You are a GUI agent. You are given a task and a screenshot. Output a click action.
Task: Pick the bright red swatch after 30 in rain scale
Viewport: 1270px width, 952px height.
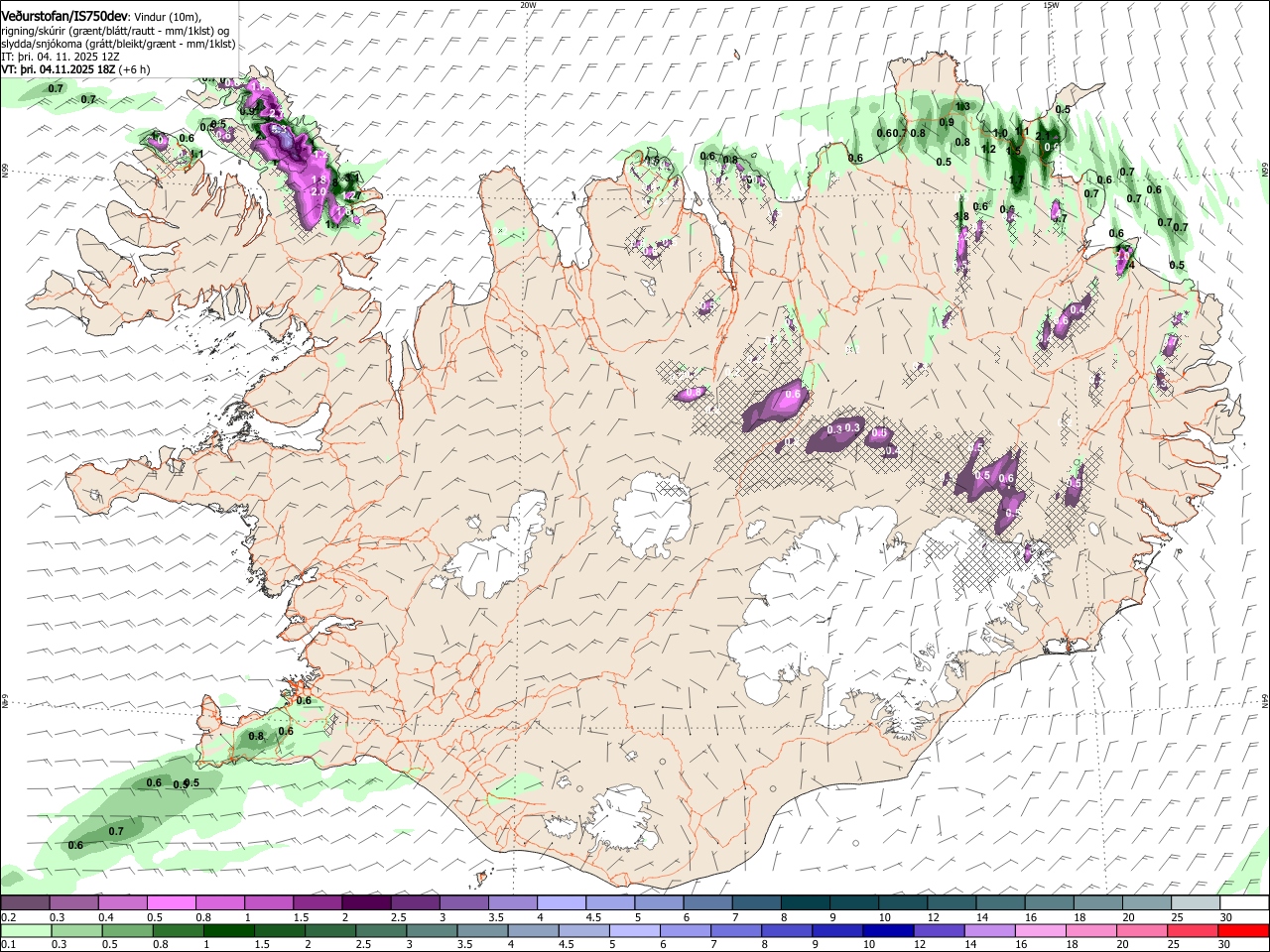[1243, 931]
